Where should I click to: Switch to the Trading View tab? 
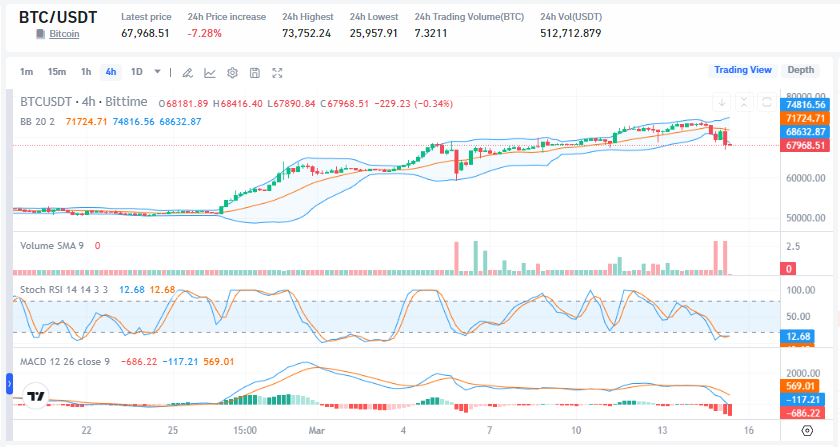[x=741, y=70]
